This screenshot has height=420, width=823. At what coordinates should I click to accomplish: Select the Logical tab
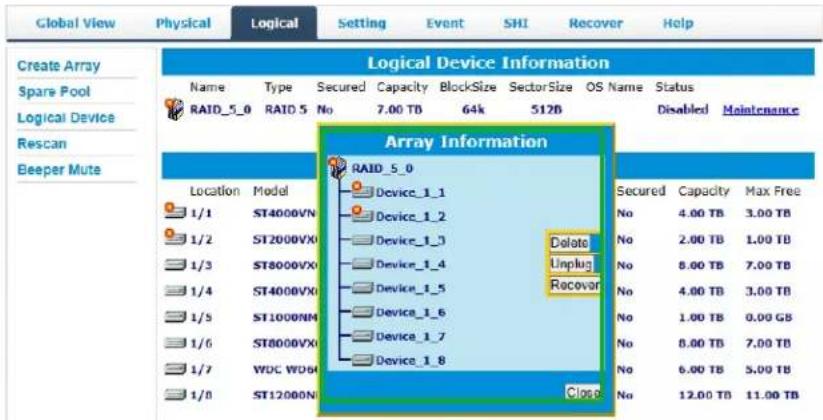[x=274, y=24]
